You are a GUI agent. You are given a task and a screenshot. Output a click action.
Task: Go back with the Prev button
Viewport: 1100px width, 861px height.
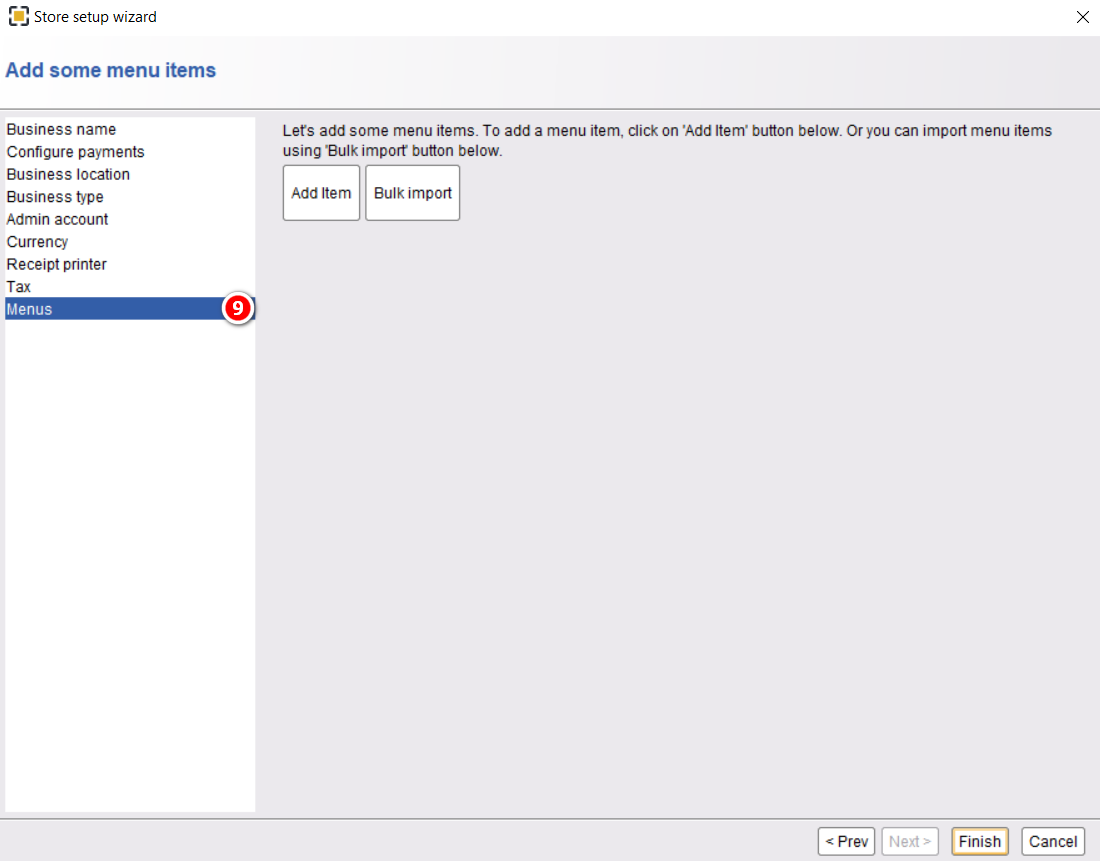tap(846, 841)
